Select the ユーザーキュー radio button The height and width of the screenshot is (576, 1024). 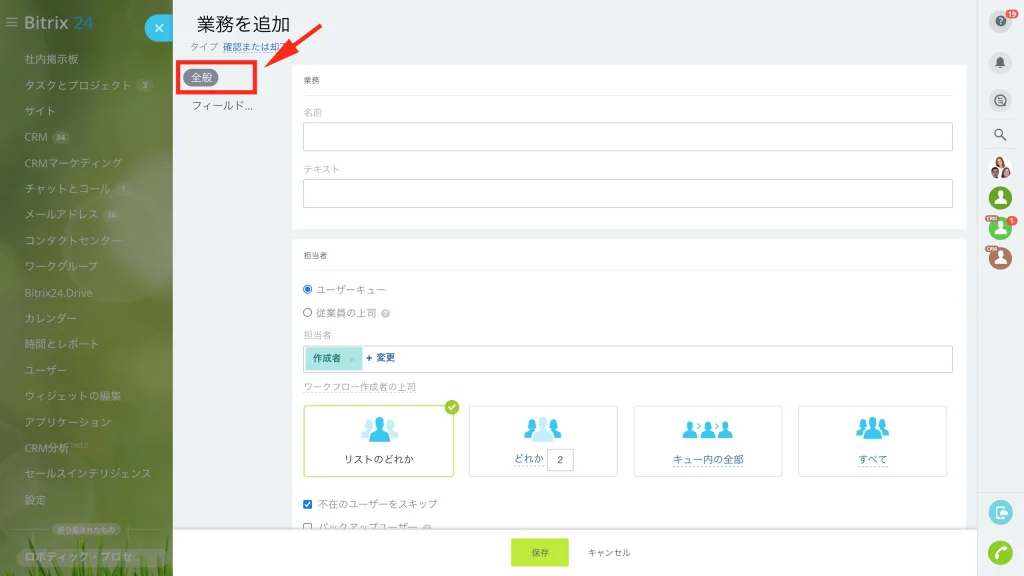[x=308, y=289]
